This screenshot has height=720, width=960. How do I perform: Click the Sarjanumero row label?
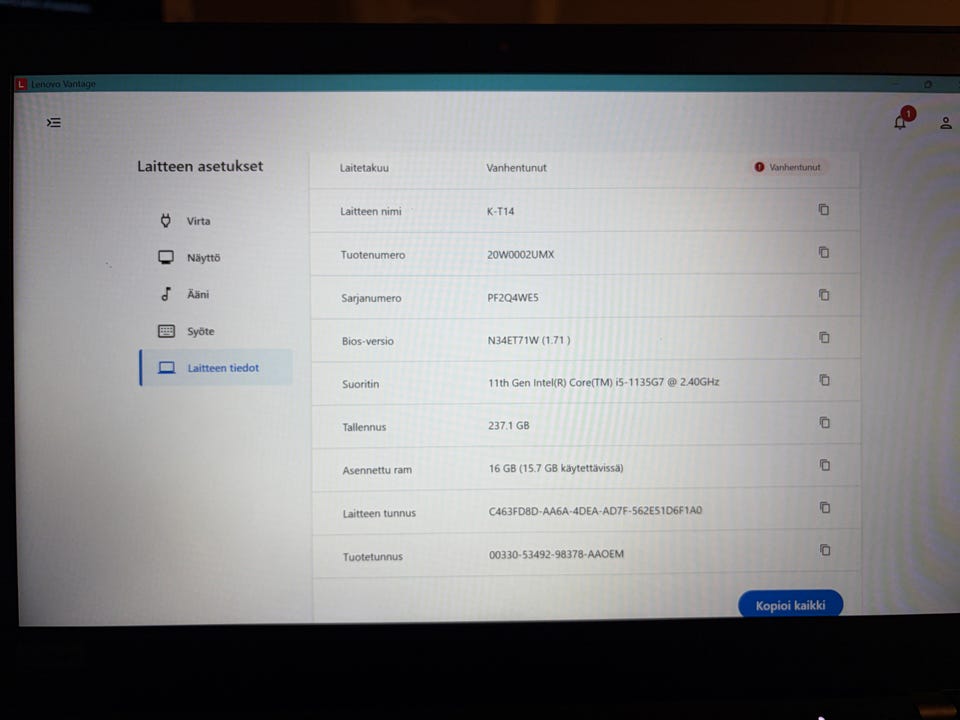(x=371, y=298)
